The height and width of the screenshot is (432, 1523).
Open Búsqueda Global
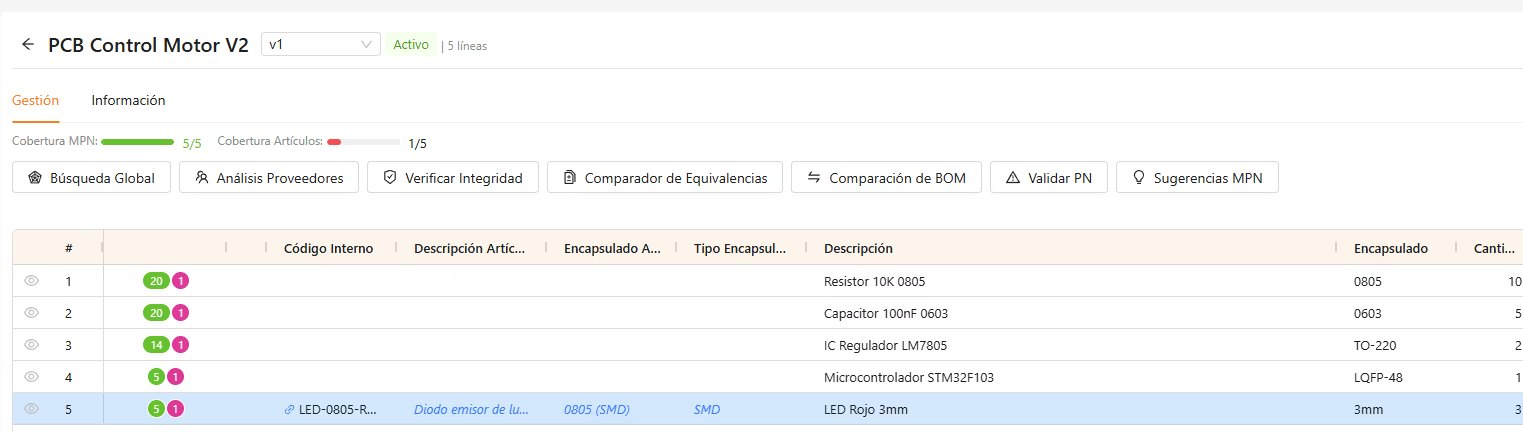tap(92, 178)
